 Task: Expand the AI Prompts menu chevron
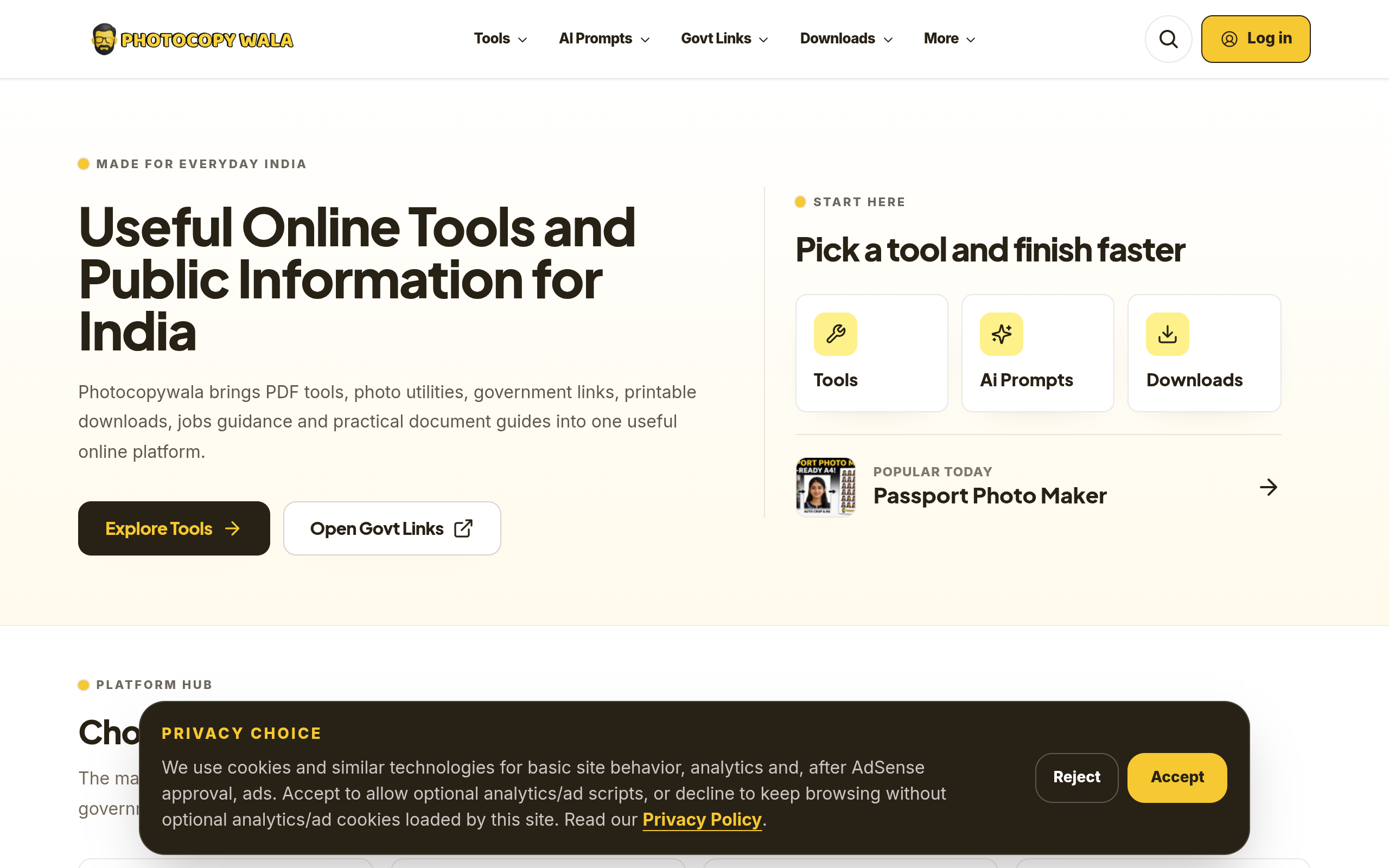645,40
